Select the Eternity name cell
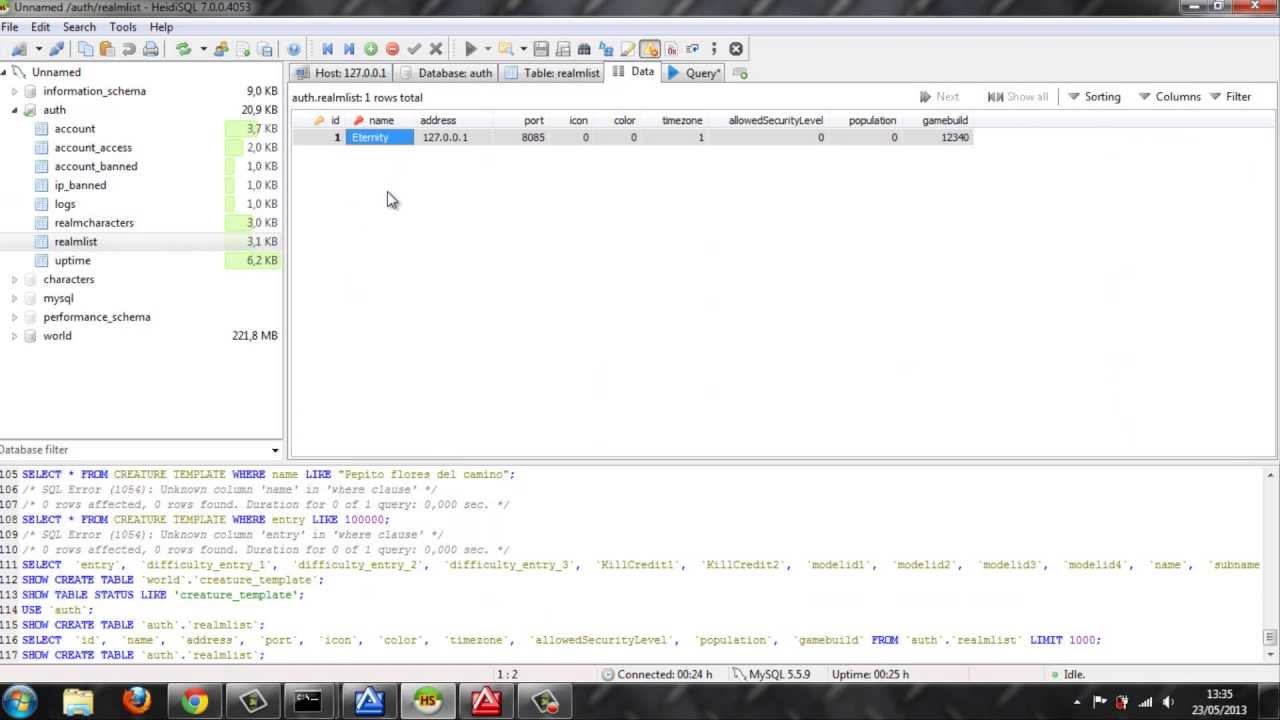Viewport: 1280px width, 720px height. [x=380, y=137]
